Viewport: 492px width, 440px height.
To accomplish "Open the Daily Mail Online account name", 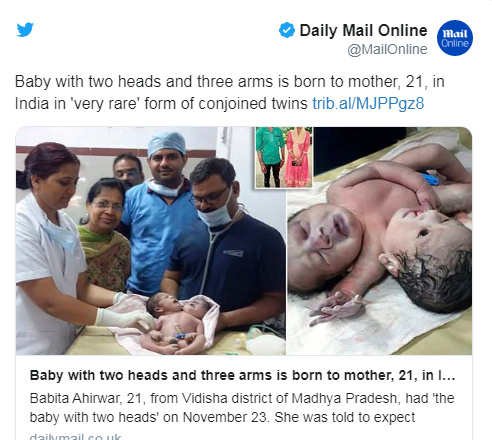I will tap(363, 30).
